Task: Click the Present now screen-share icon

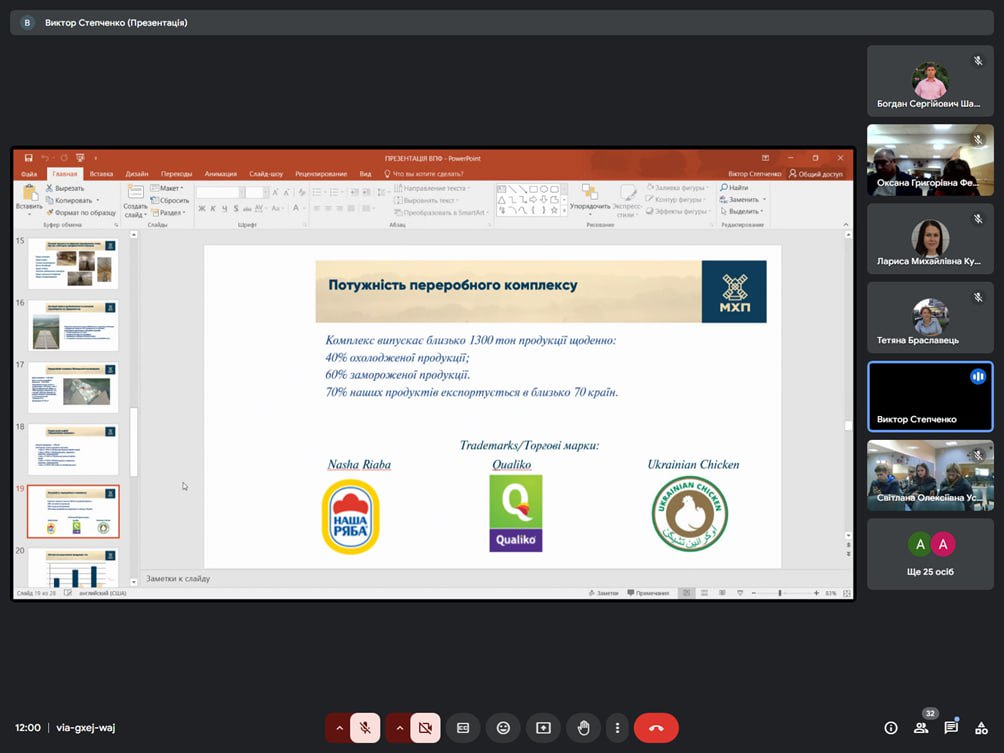Action: [543, 728]
